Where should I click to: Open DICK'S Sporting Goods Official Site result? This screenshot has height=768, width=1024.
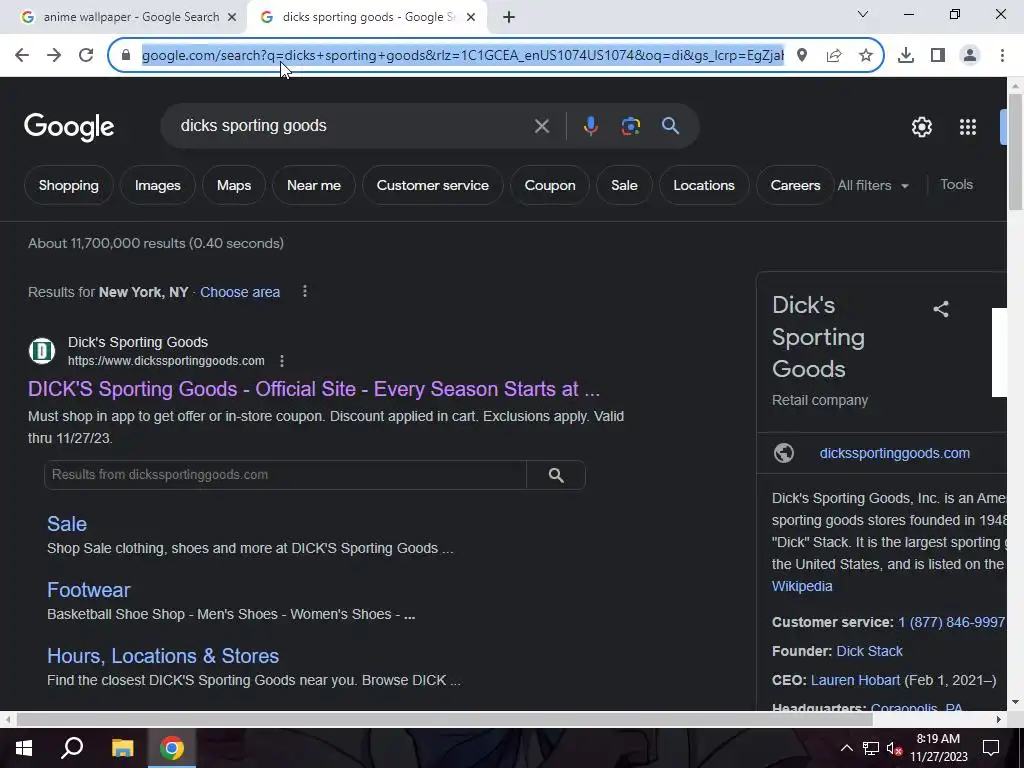point(313,389)
